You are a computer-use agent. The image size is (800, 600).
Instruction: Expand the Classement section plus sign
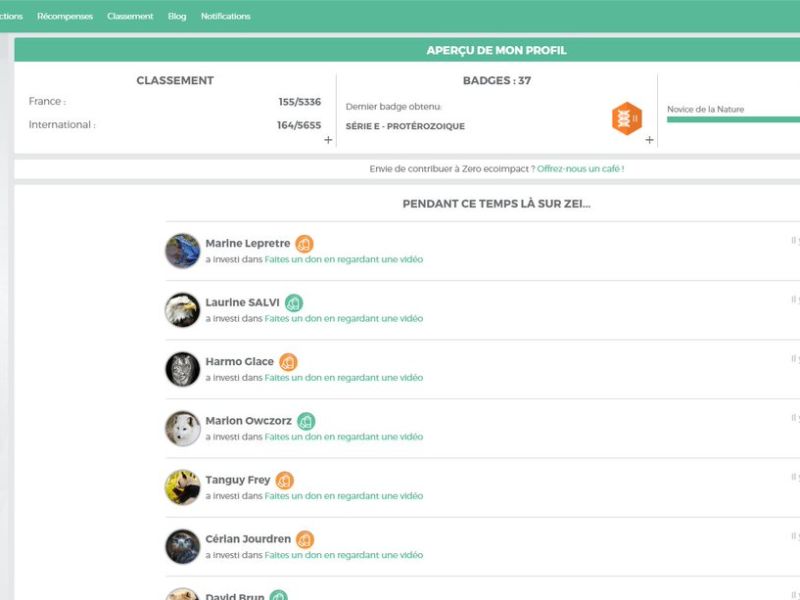coord(328,140)
